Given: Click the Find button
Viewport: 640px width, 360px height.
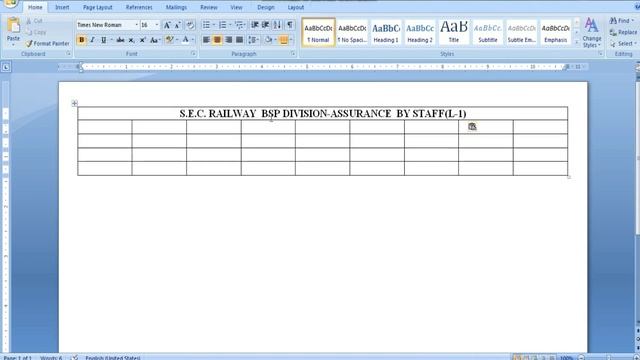Looking at the screenshot, I should [x=622, y=20].
